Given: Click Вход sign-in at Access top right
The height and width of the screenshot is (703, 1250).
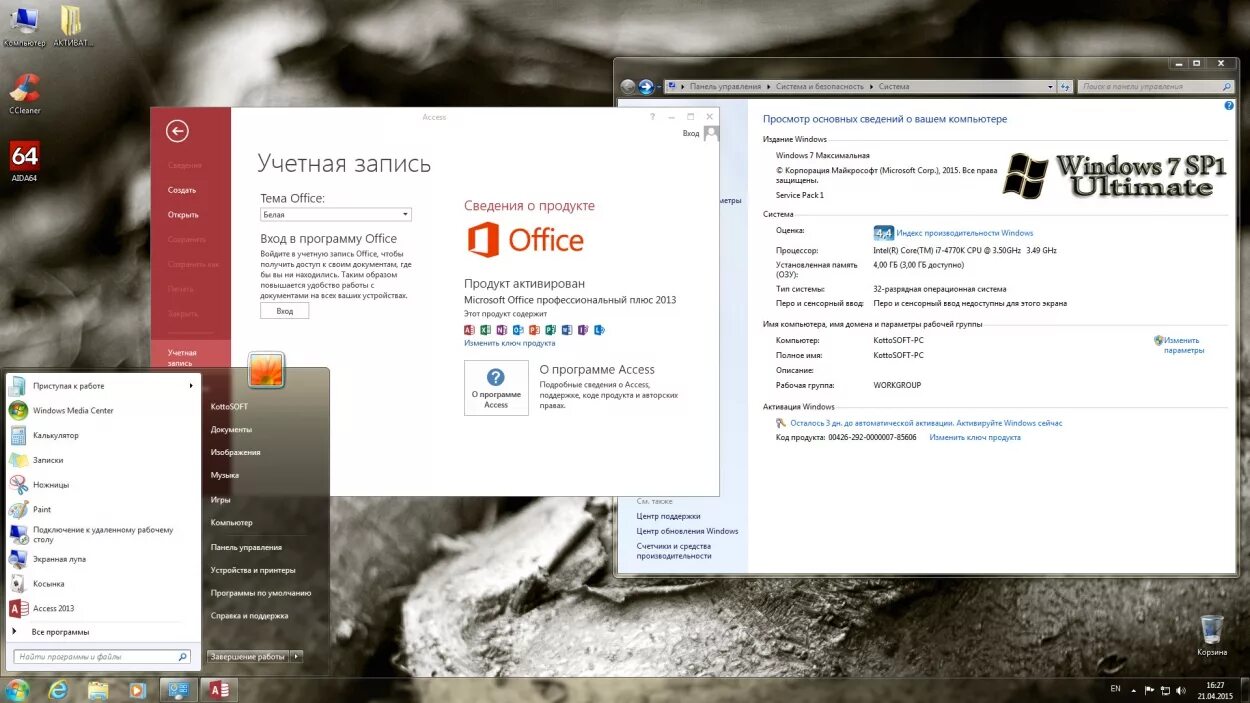Looking at the screenshot, I should 691,133.
